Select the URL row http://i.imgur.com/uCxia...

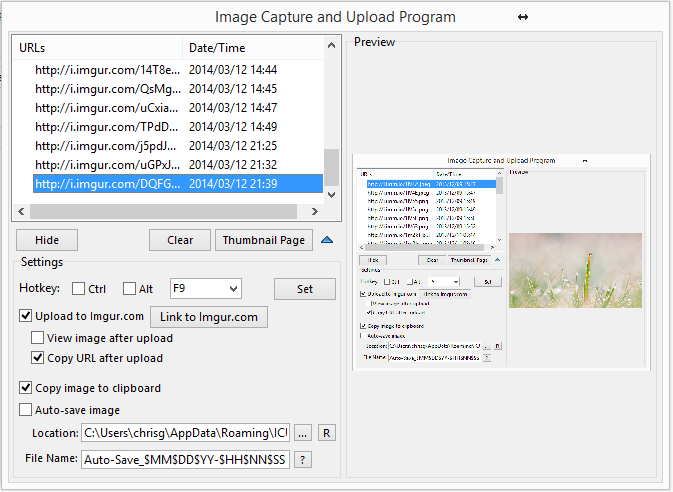coord(178,108)
